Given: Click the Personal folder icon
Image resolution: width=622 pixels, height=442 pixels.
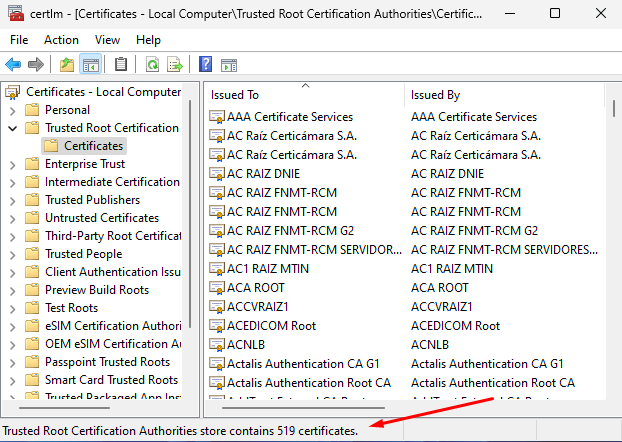Looking at the screenshot, I should click(x=32, y=110).
